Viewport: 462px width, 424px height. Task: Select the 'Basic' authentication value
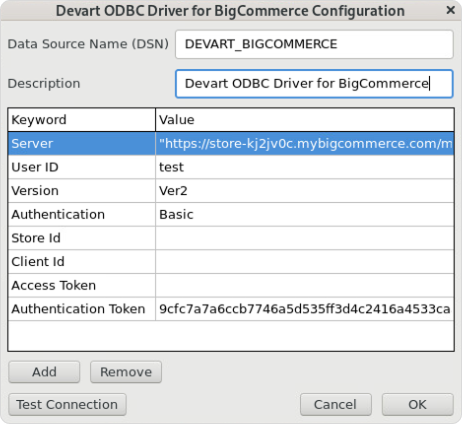[305, 215]
